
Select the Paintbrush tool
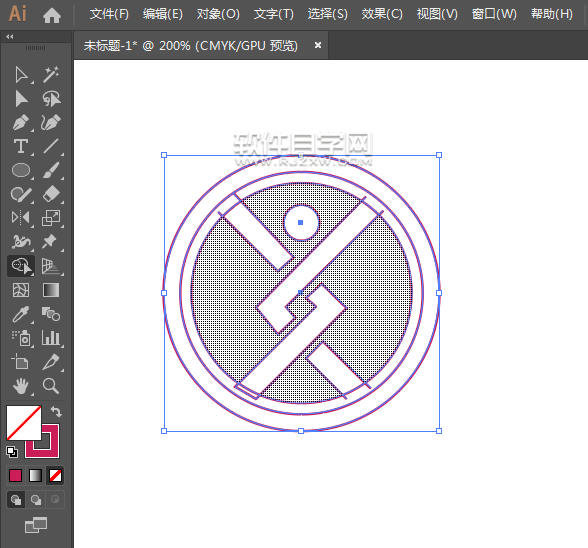(x=51, y=170)
